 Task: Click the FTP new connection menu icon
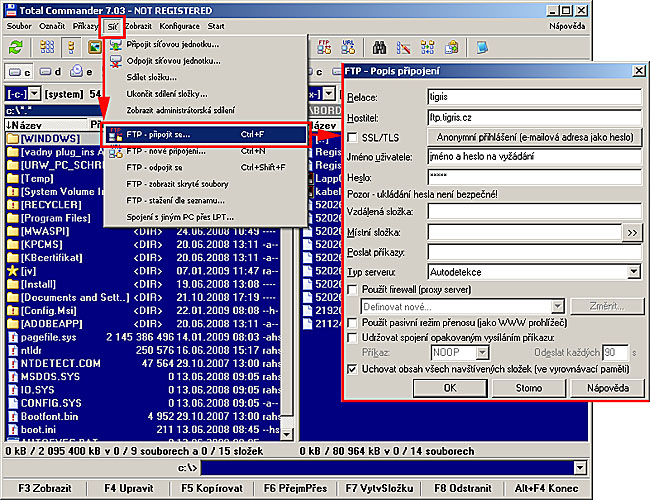coord(116,152)
